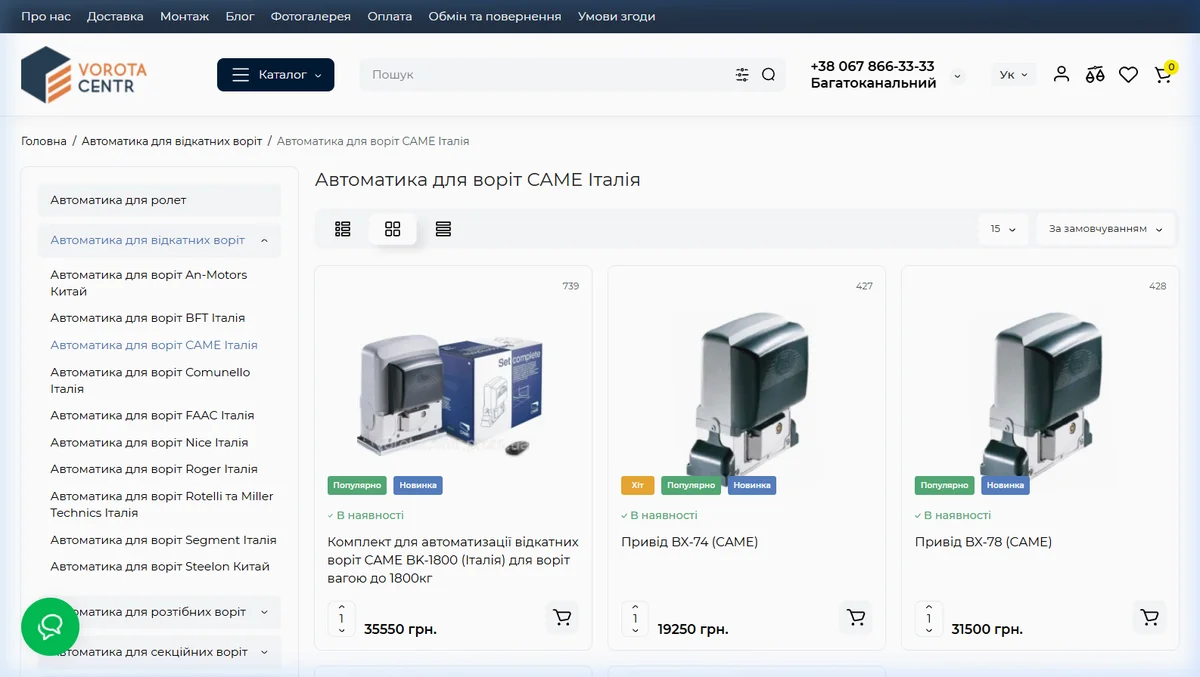Open the Каталог dropdown menu
Image resolution: width=1200 pixels, height=677 pixels.
pos(276,74)
